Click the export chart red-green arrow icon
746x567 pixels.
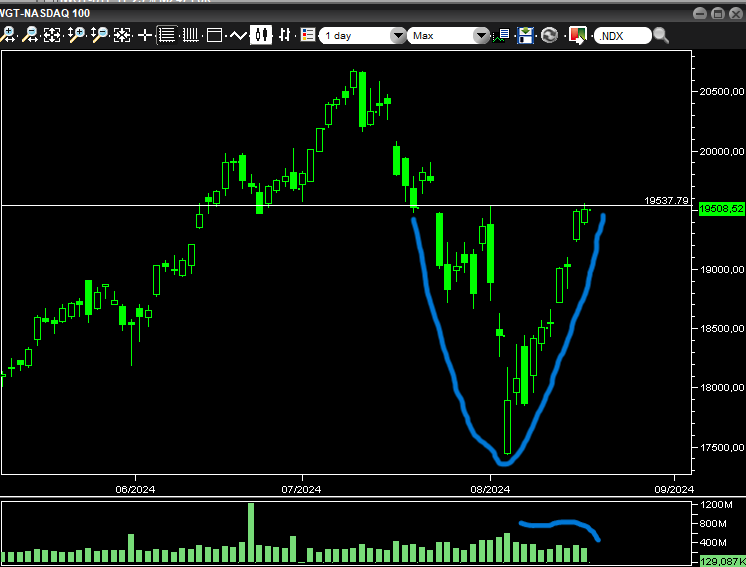point(578,35)
